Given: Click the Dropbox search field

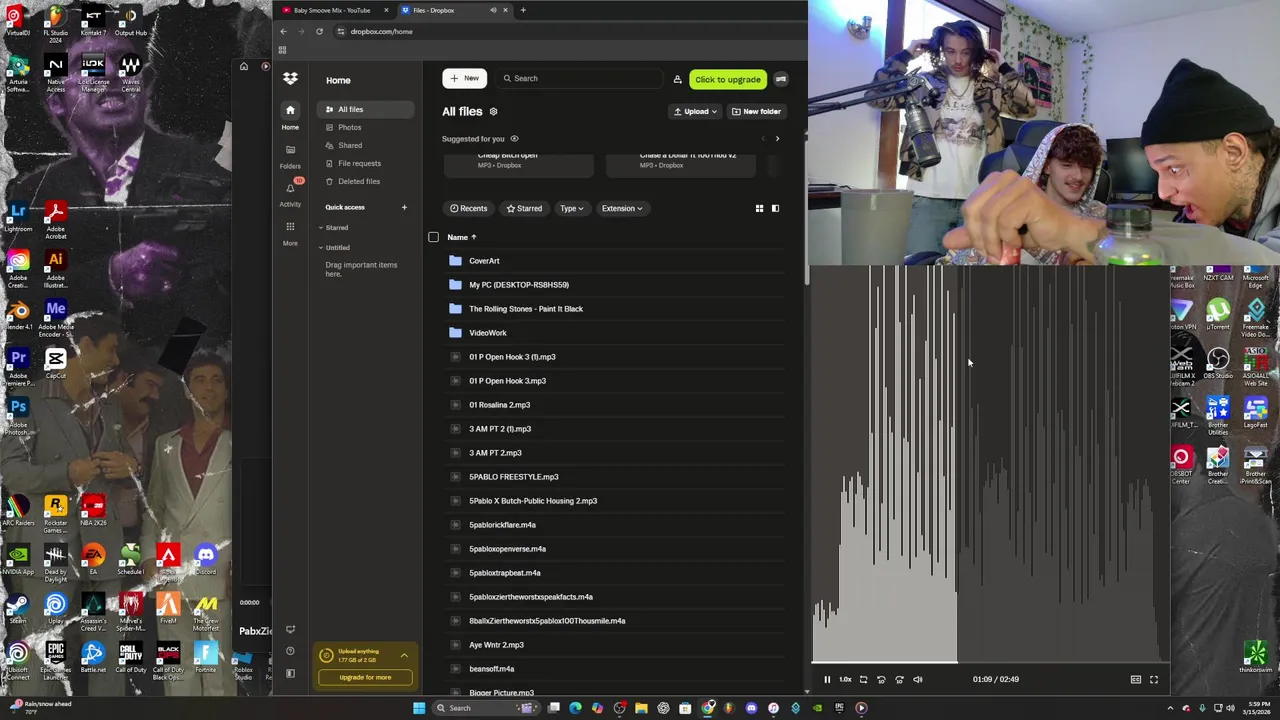Looking at the screenshot, I should point(580,78).
